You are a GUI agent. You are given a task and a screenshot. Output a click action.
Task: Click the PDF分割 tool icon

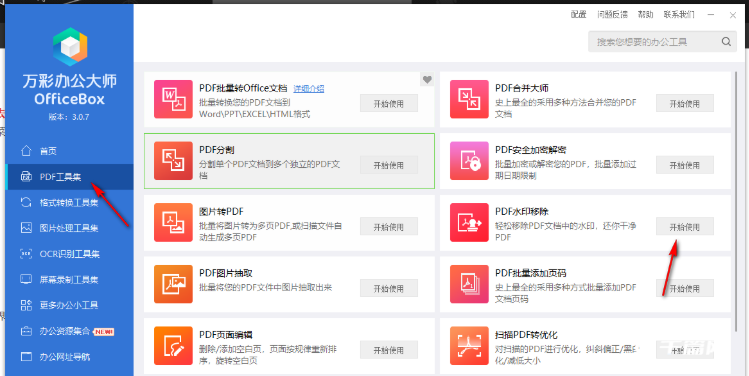point(173,161)
